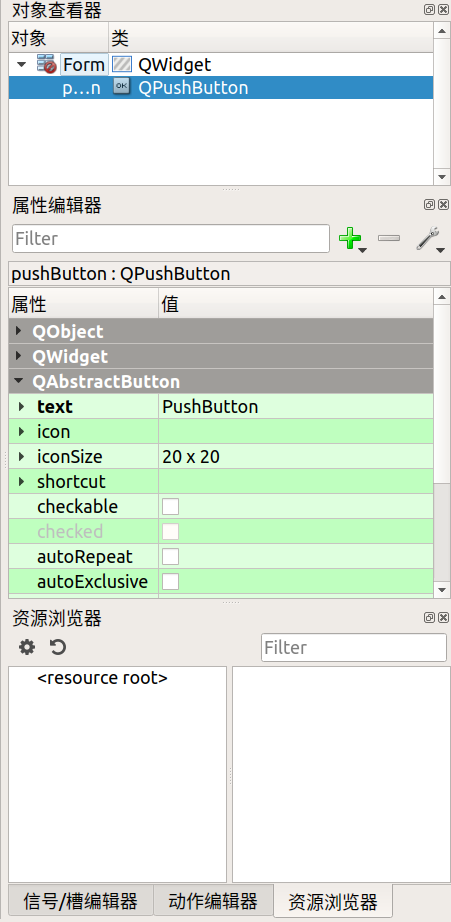Select the Form row in object tree

(x=221, y=64)
